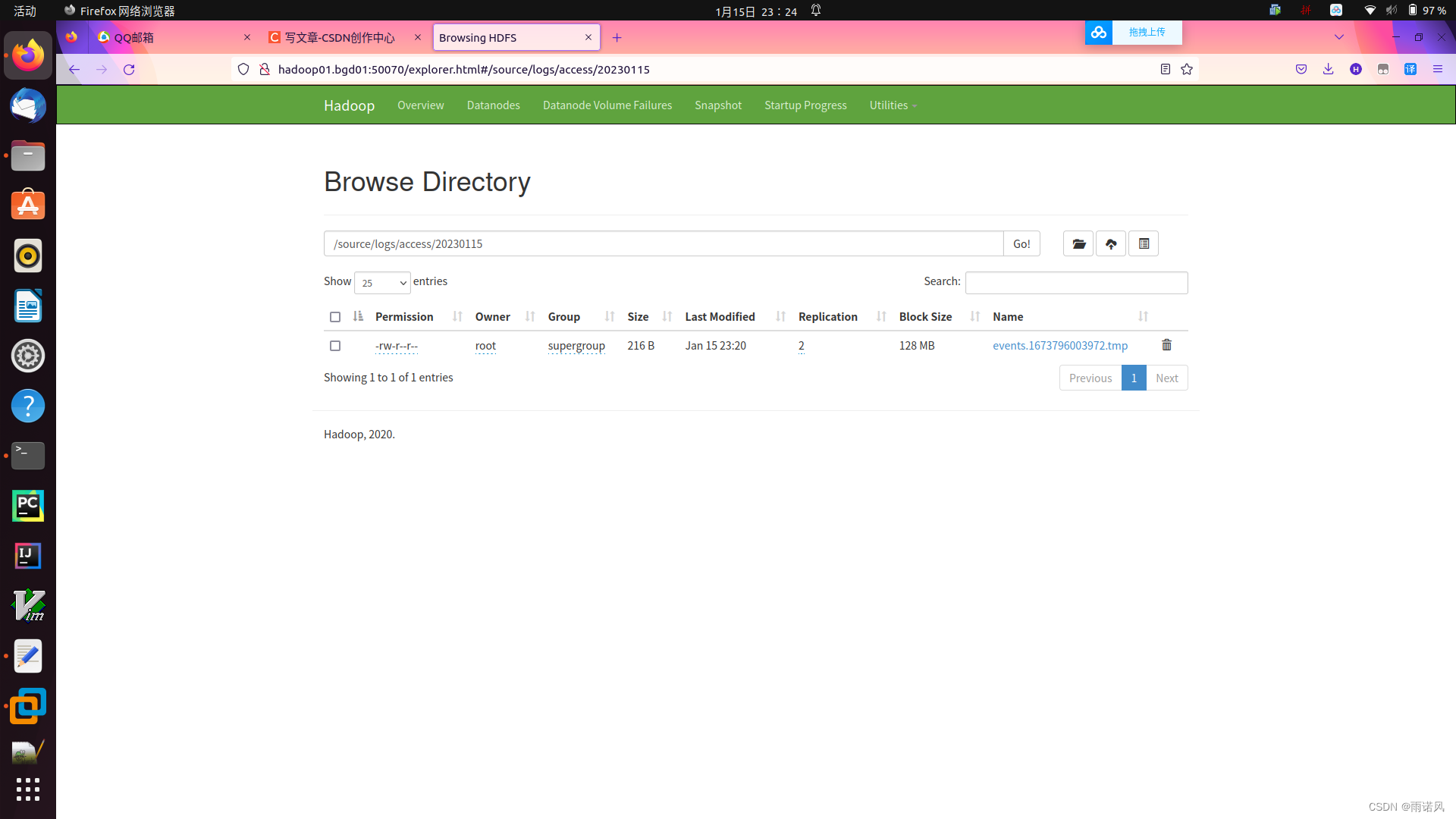Click the Snapshot menu icon in Hadoop
Screen dimensions: 1456x819
coord(717,105)
